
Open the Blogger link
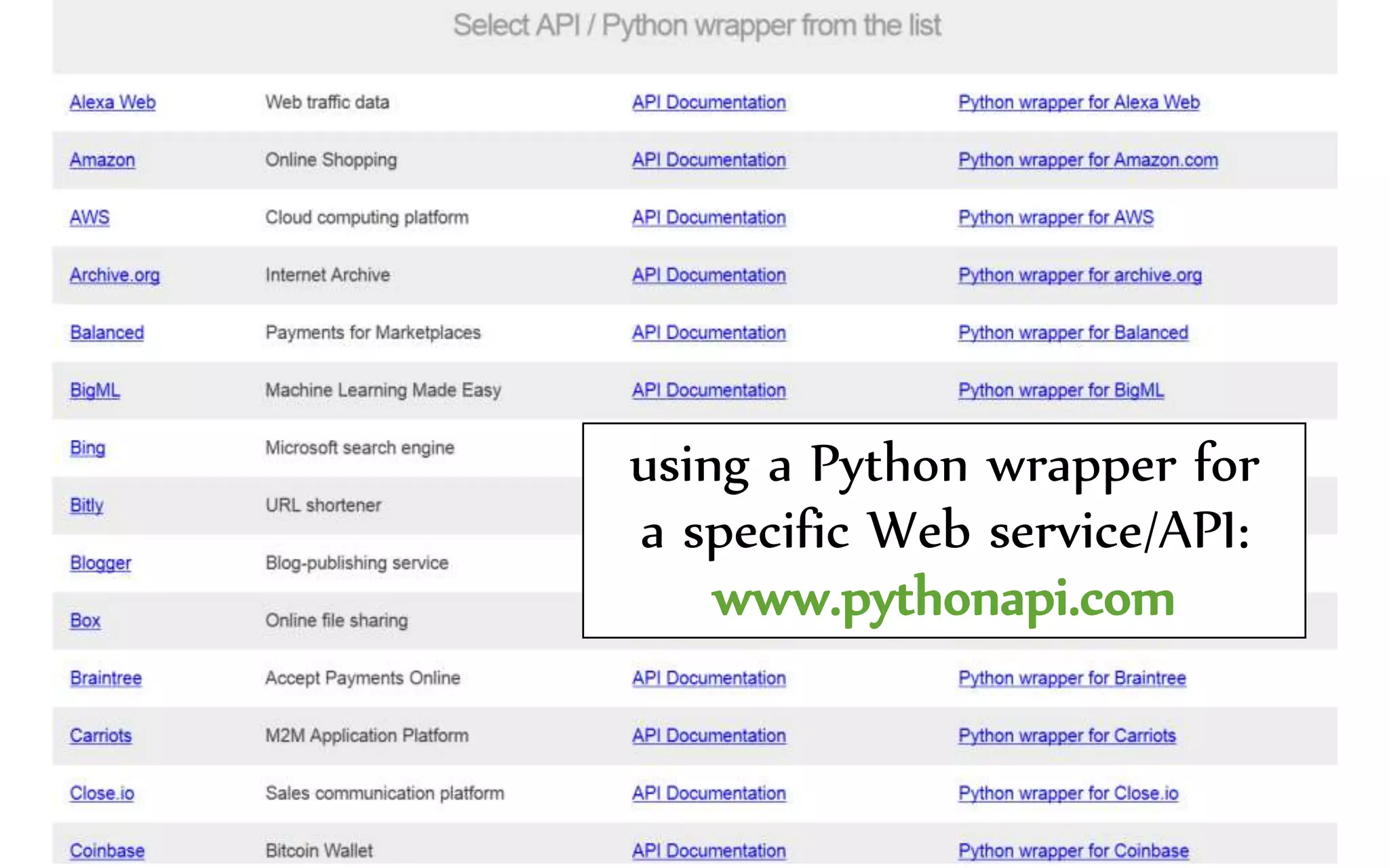click(100, 564)
